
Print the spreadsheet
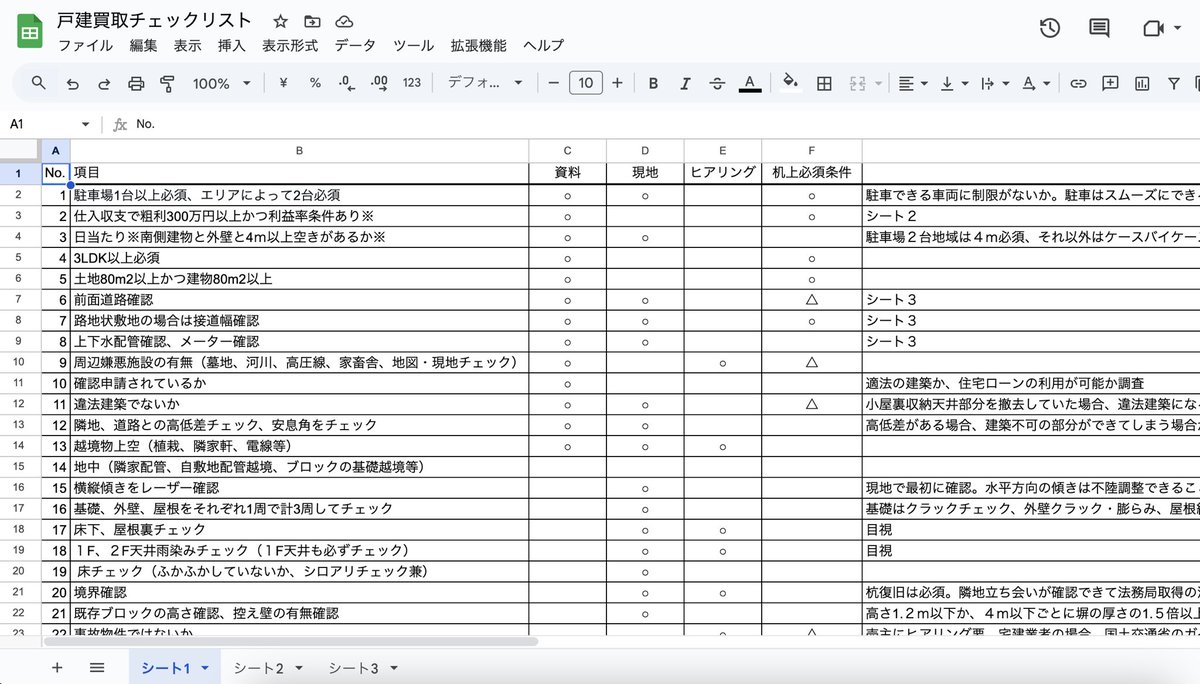136,83
